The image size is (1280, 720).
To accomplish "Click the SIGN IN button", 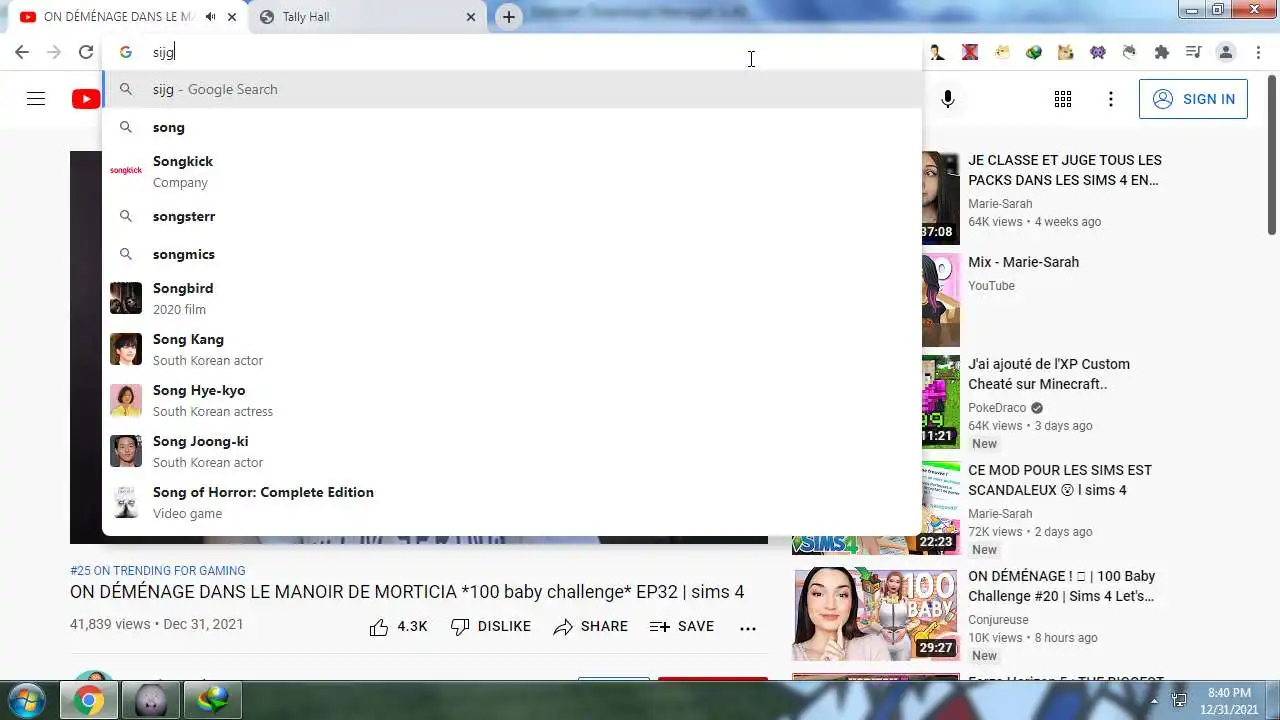I will tap(1193, 99).
